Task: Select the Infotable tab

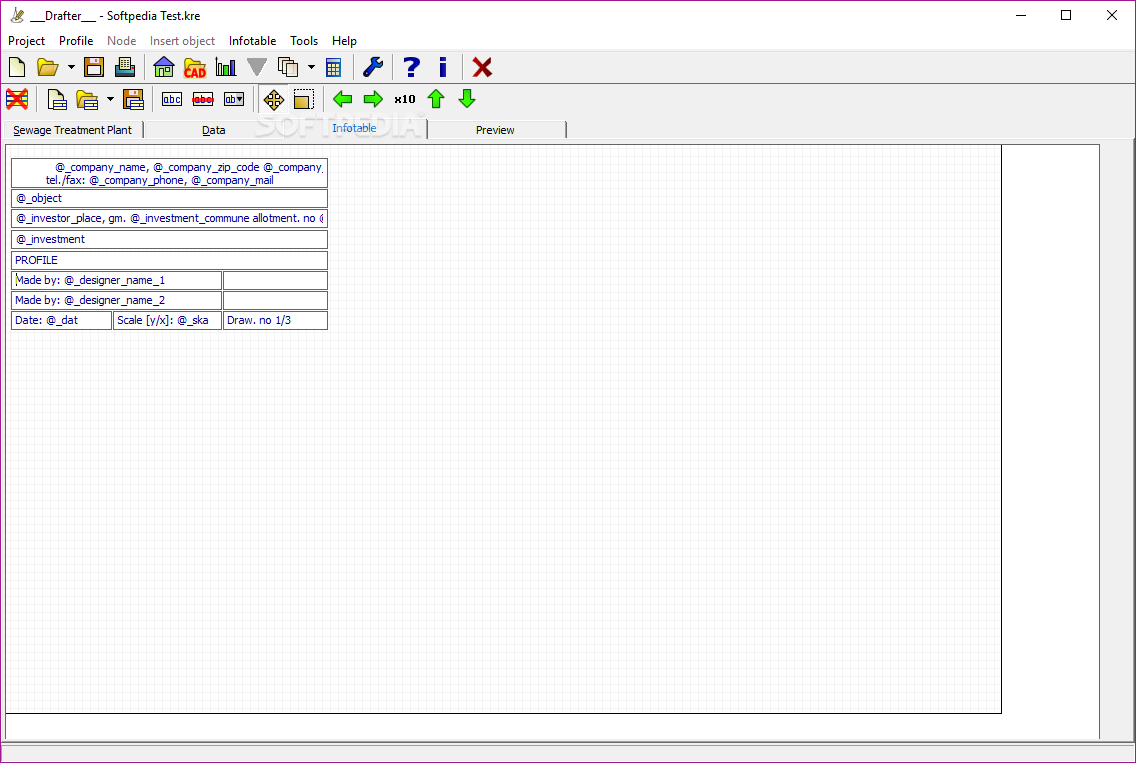Action: coord(354,128)
